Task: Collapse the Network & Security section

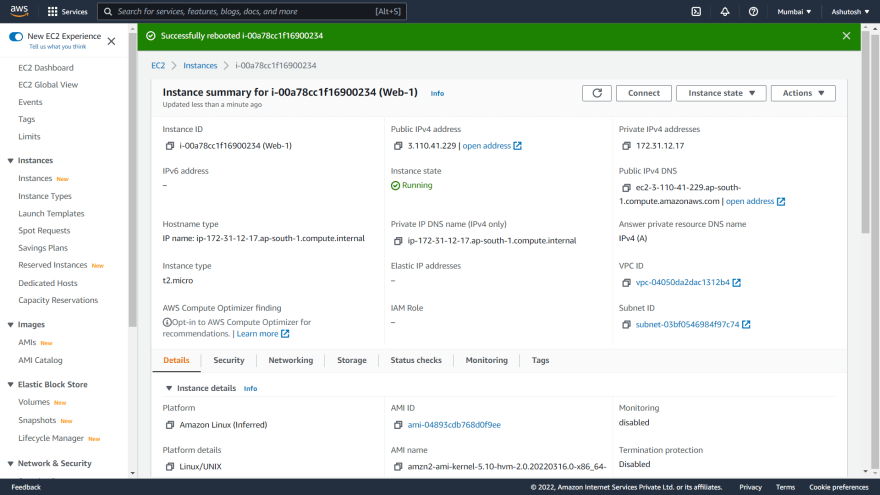Action: (10, 464)
